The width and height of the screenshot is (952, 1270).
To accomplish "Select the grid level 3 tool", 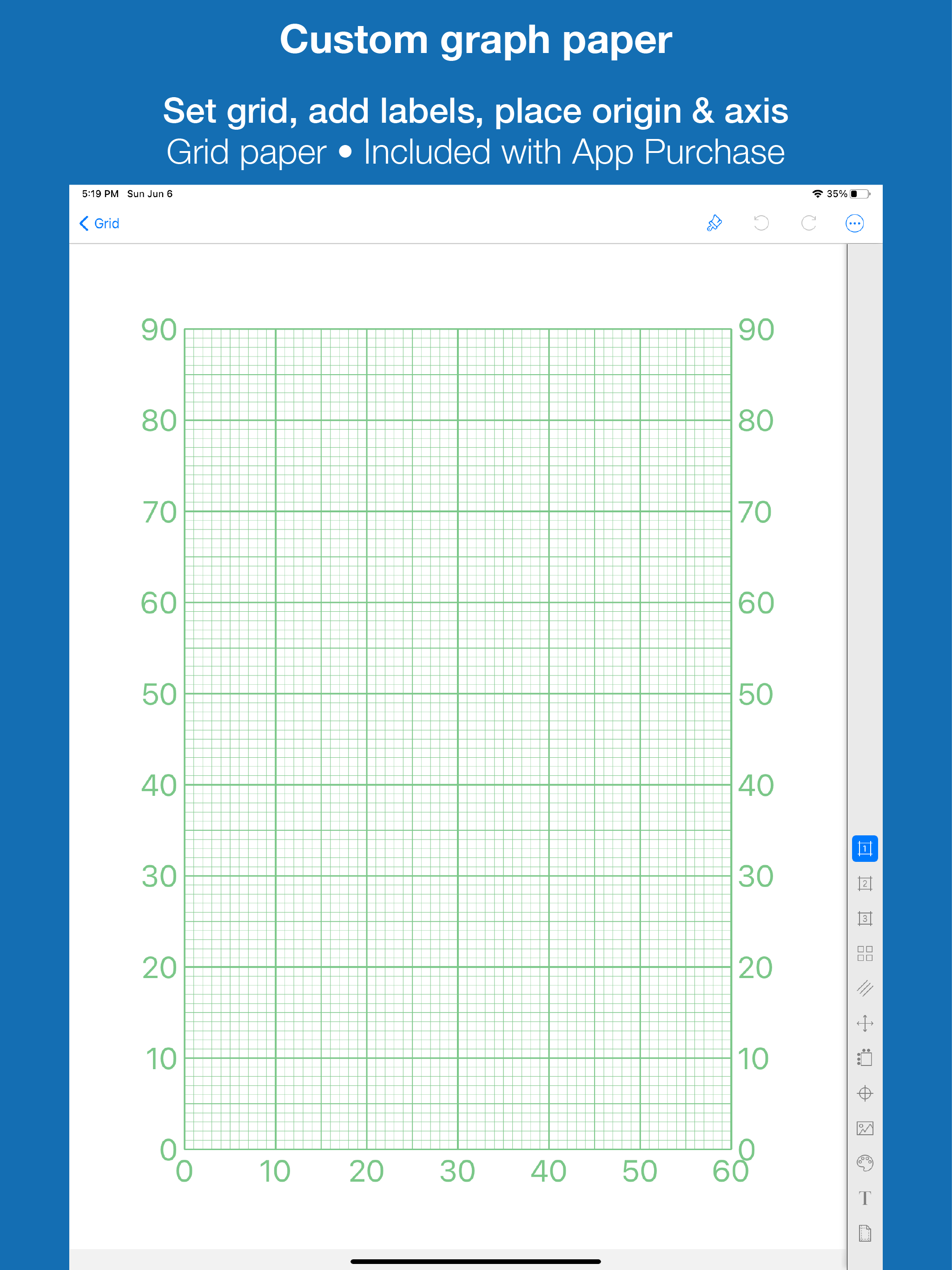I will 864,918.
